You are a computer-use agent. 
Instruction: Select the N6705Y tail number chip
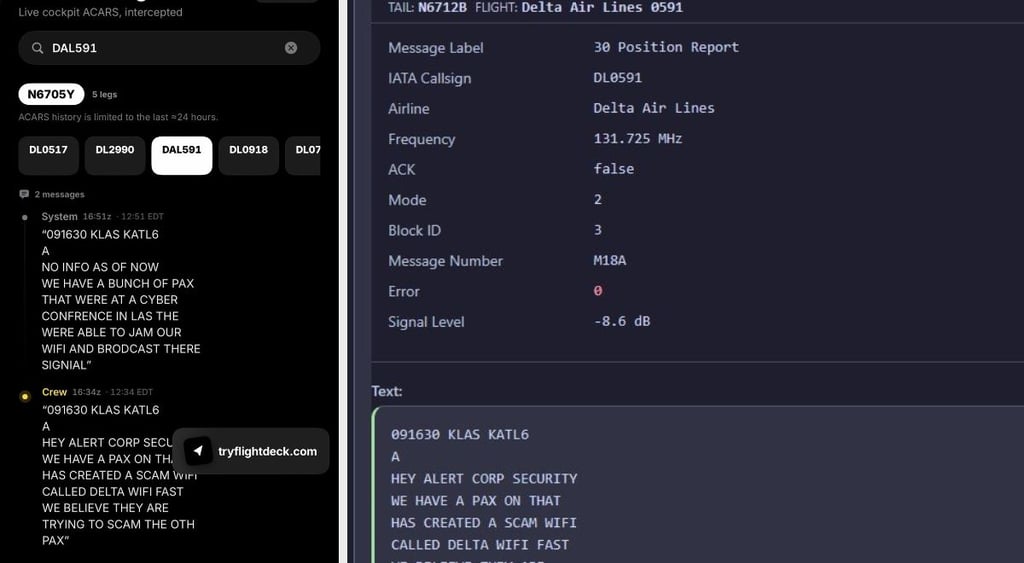click(51, 94)
